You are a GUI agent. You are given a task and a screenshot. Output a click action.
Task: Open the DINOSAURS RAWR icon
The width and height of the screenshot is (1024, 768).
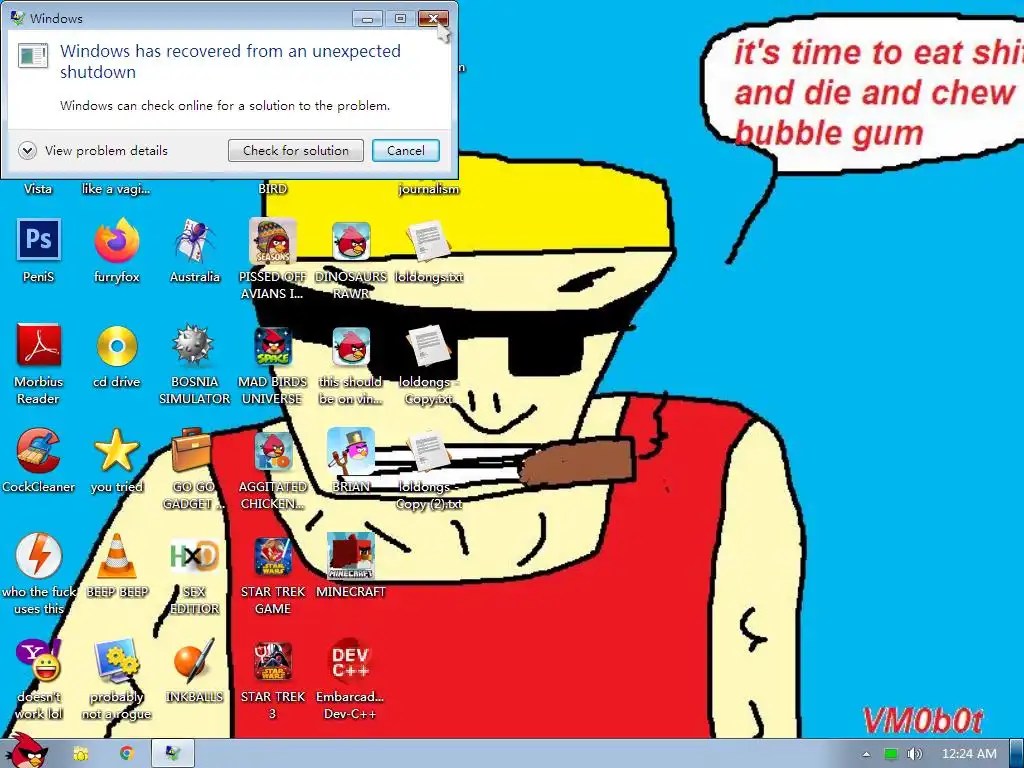(x=351, y=240)
